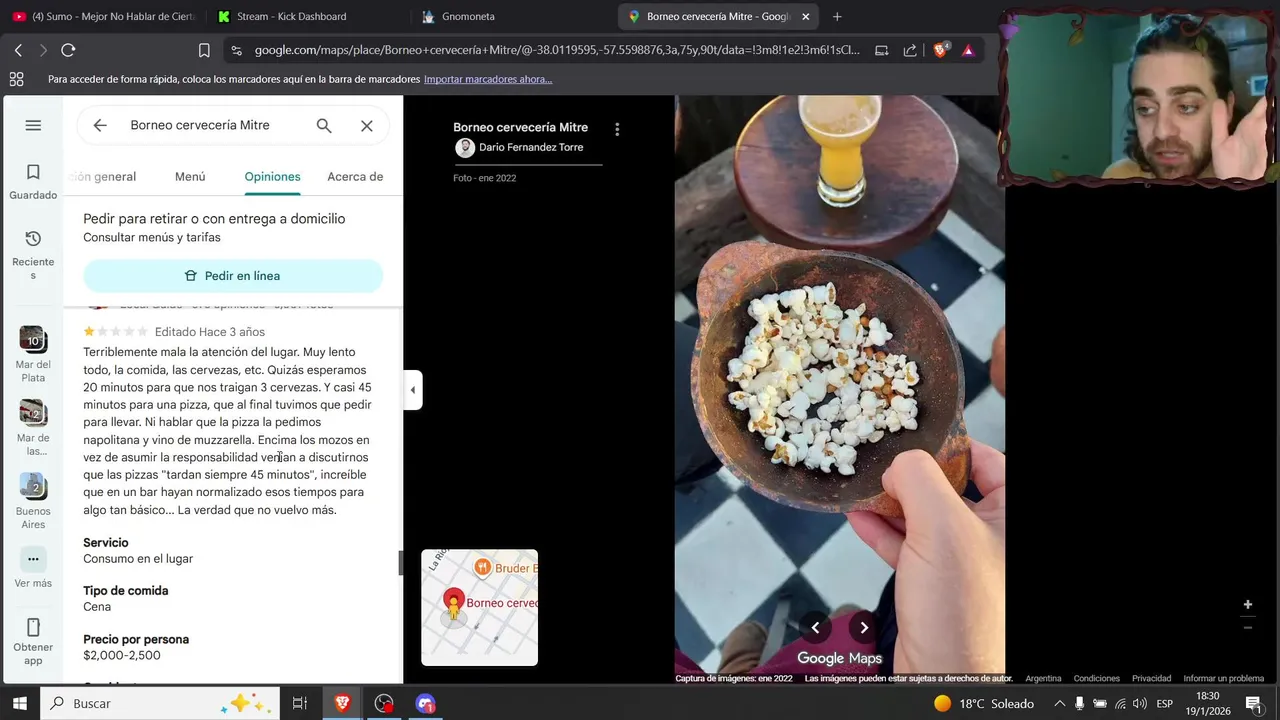Close the Borneo cervecería Mitre browser tab
This screenshot has height=720, width=1280.
point(805,16)
